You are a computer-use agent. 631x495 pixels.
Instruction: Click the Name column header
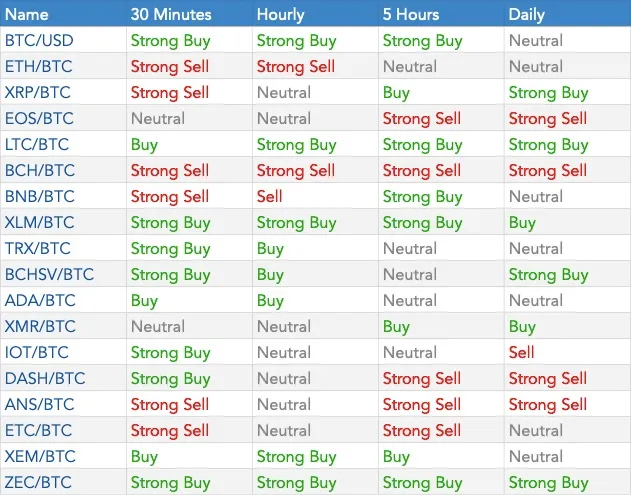coord(27,14)
